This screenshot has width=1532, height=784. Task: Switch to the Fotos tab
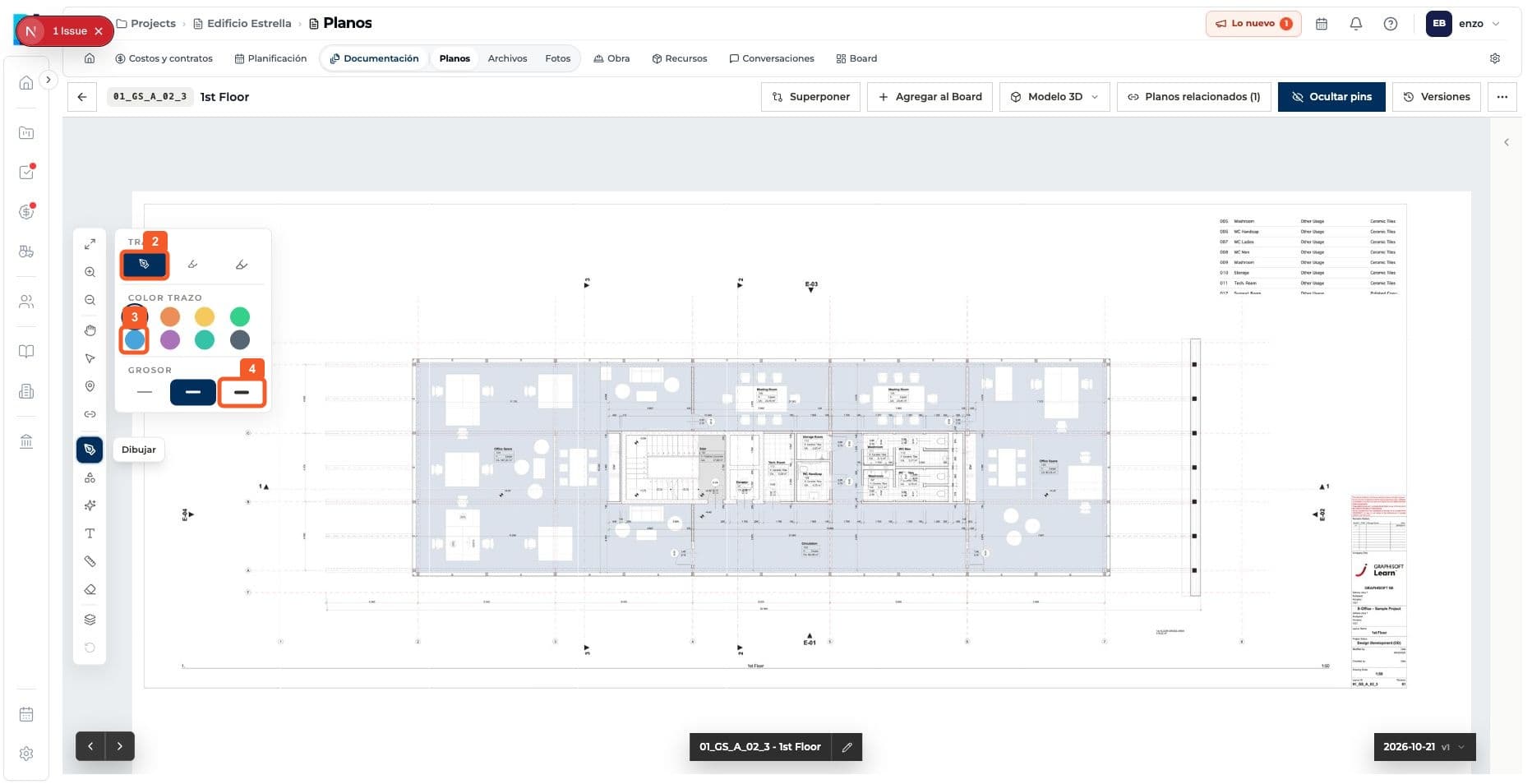point(557,58)
